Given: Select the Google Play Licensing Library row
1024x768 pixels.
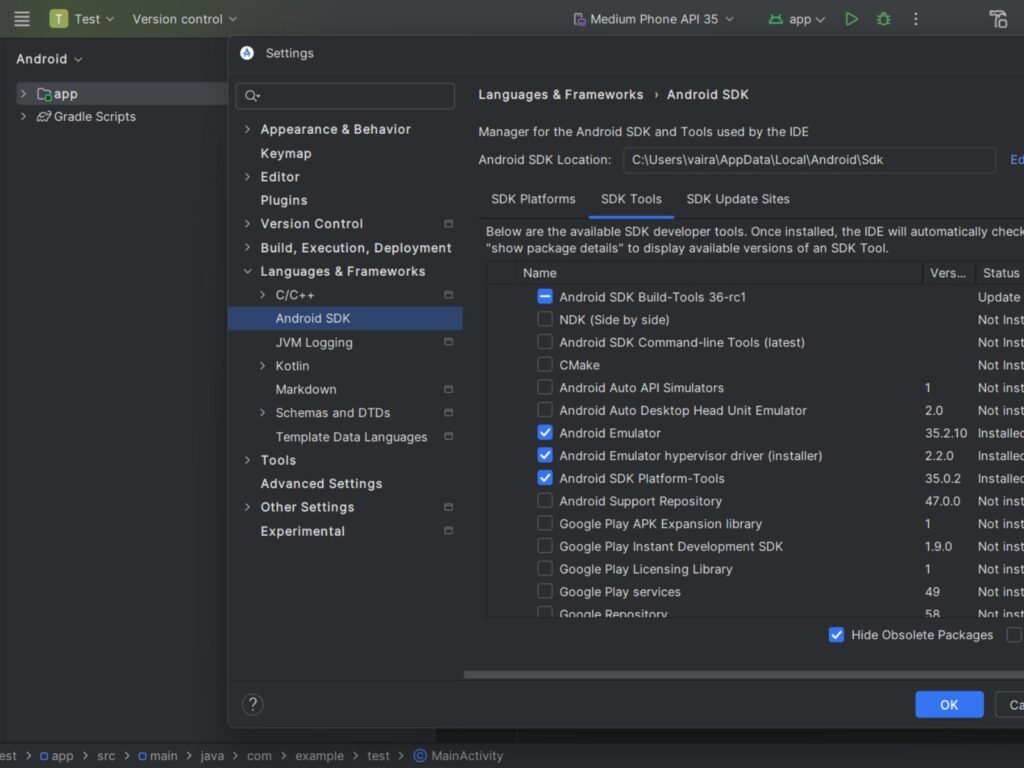Looking at the screenshot, I should tap(755, 569).
